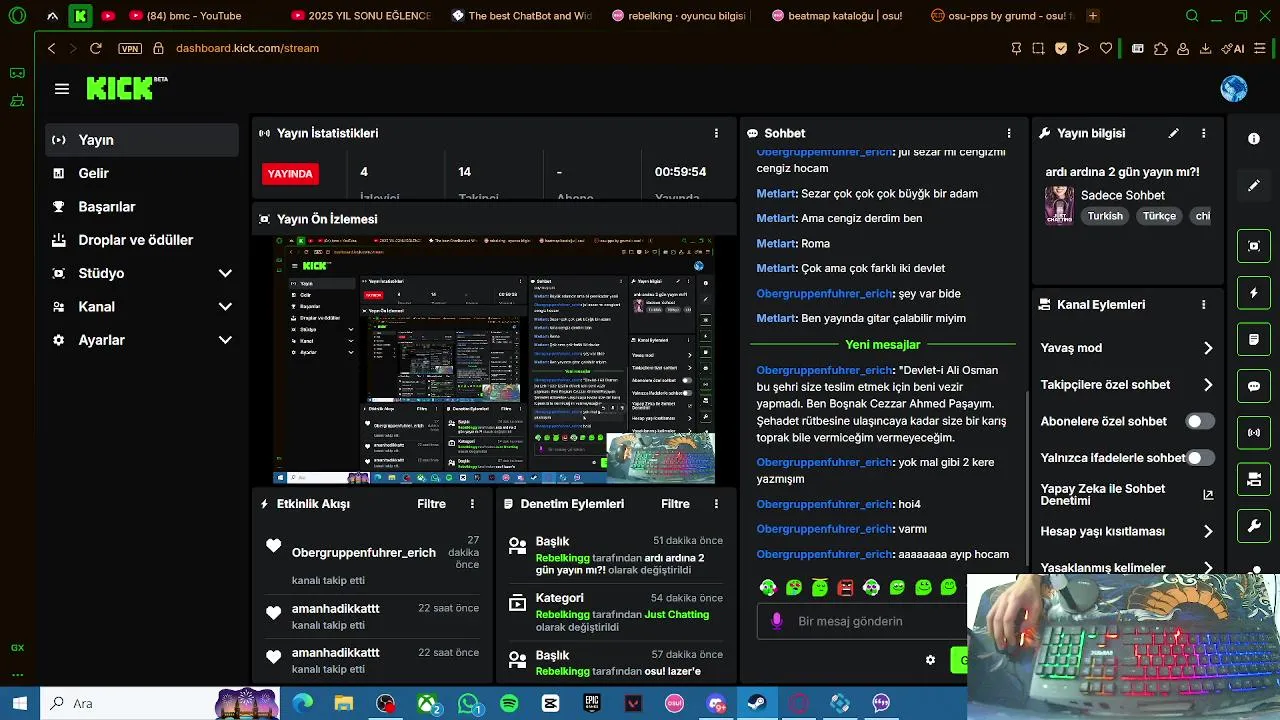Click the Turkish tag
Image resolution: width=1280 pixels, height=720 pixels.
(x=1105, y=216)
